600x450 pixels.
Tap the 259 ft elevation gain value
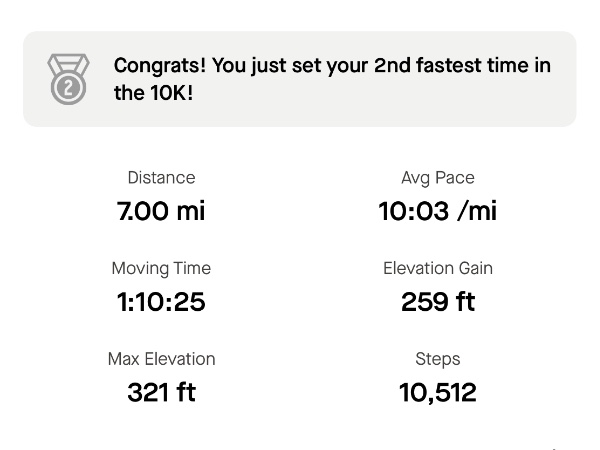click(438, 302)
